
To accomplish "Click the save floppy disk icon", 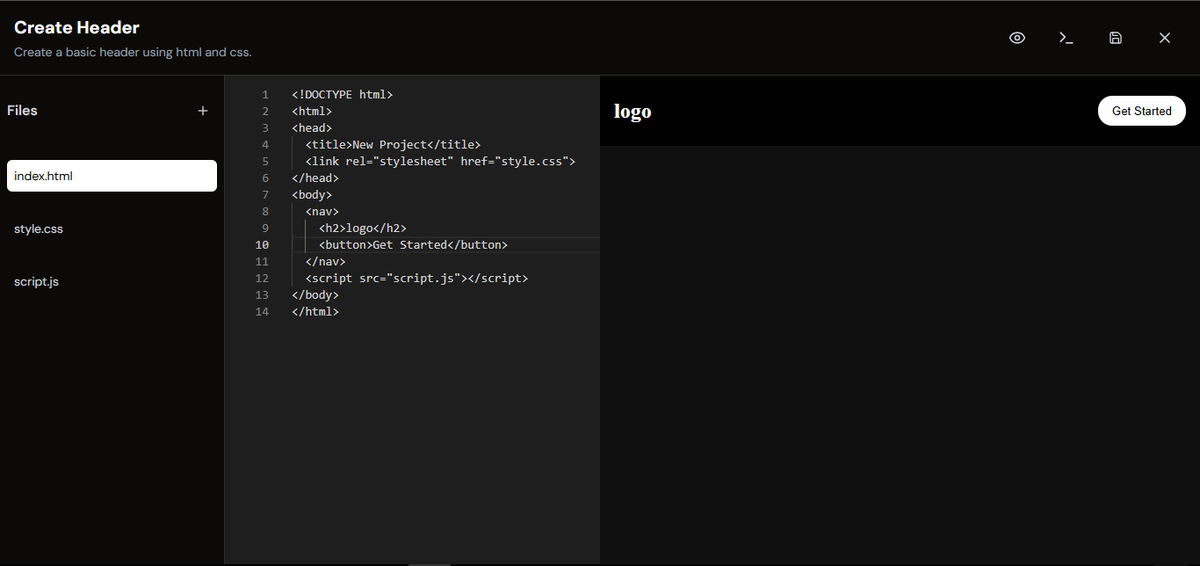I will [1115, 38].
